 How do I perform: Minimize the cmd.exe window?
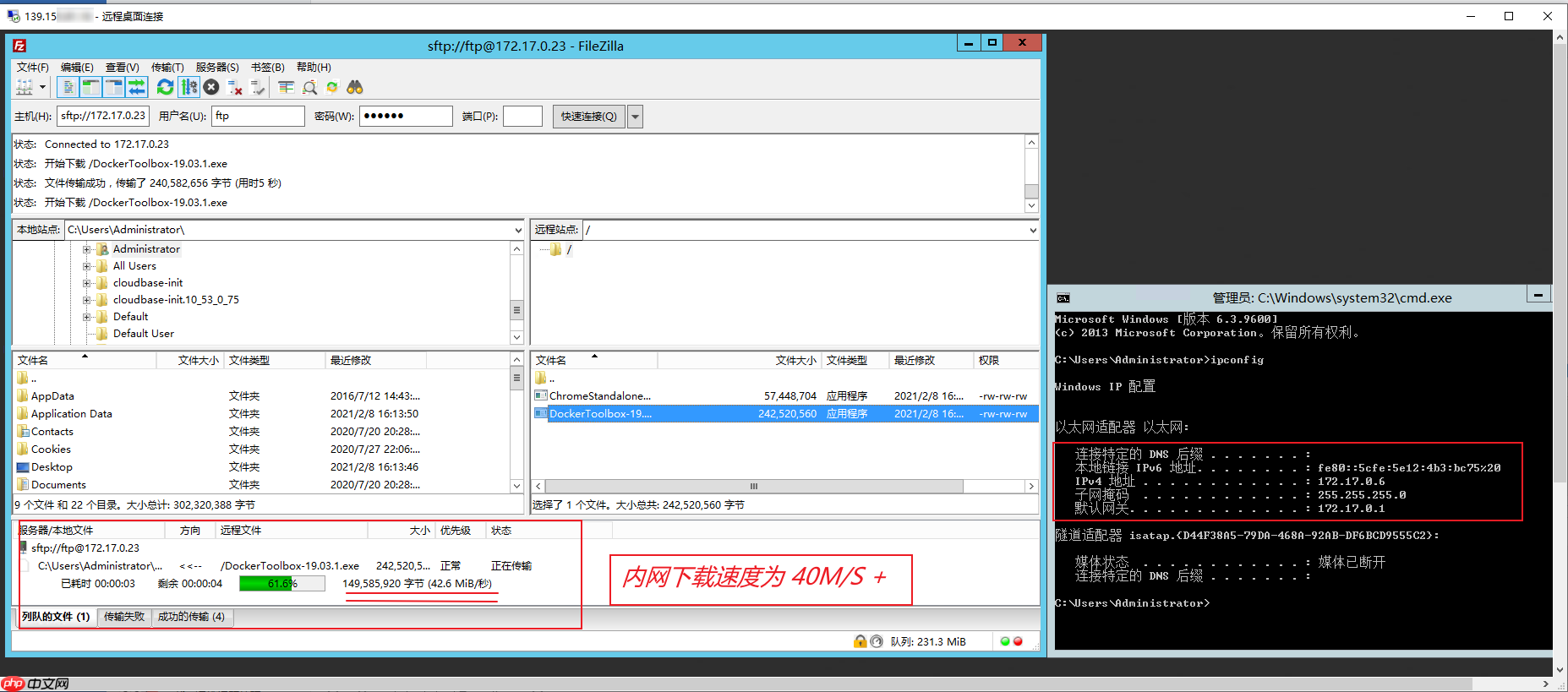pos(1538,295)
